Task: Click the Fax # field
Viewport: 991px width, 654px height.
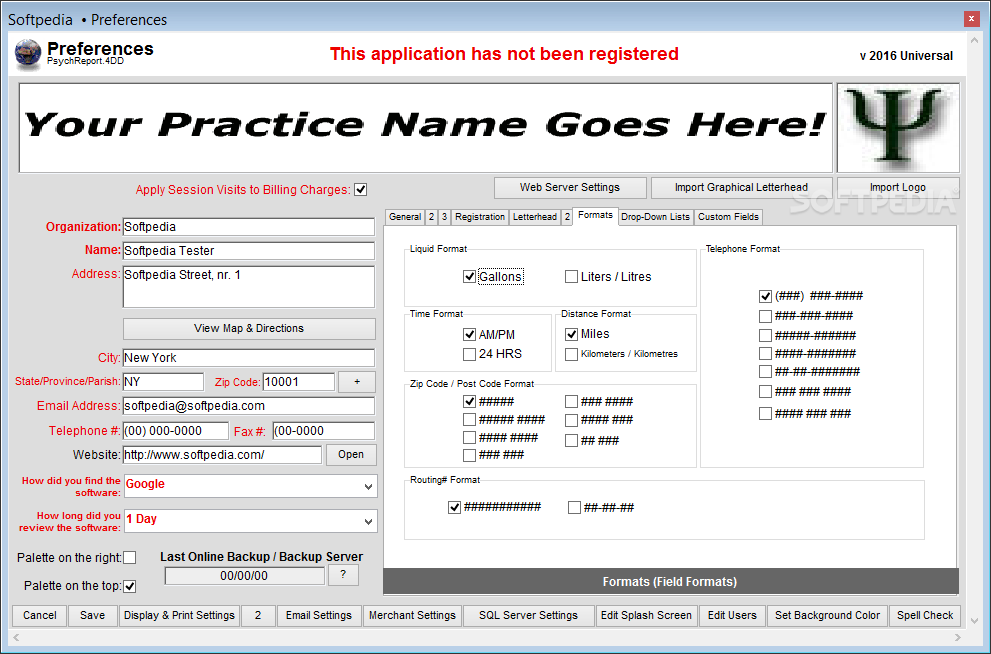Action: [x=324, y=431]
